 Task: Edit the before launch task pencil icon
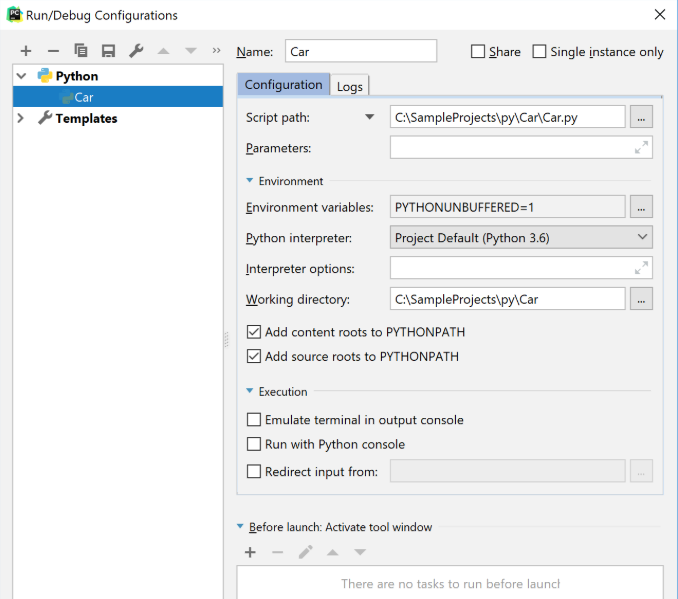(x=305, y=552)
